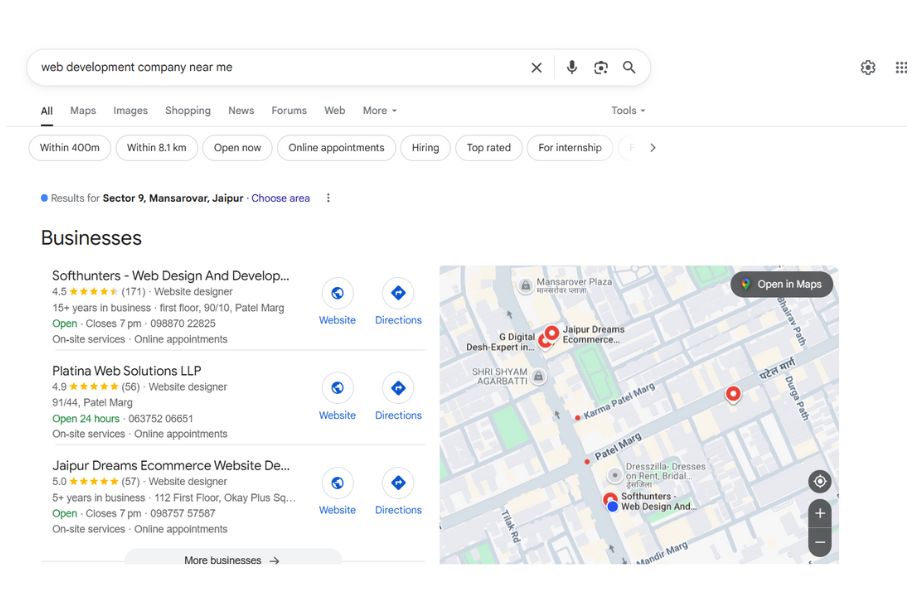The width and height of the screenshot is (913, 600).
Task: Click Softhunters Directions arrow icon
Action: tap(398, 293)
